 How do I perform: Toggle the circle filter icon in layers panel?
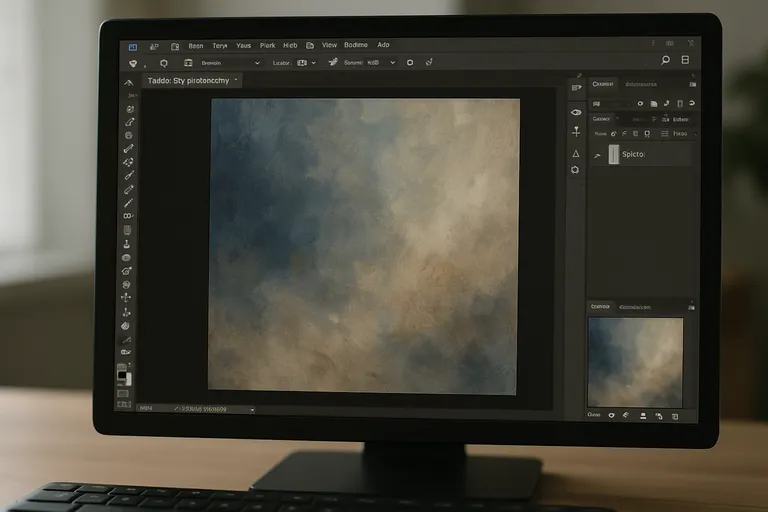click(x=639, y=103)
